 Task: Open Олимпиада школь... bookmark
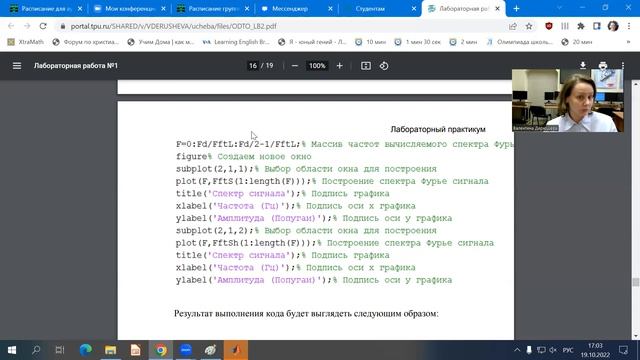tap(520, 42)
